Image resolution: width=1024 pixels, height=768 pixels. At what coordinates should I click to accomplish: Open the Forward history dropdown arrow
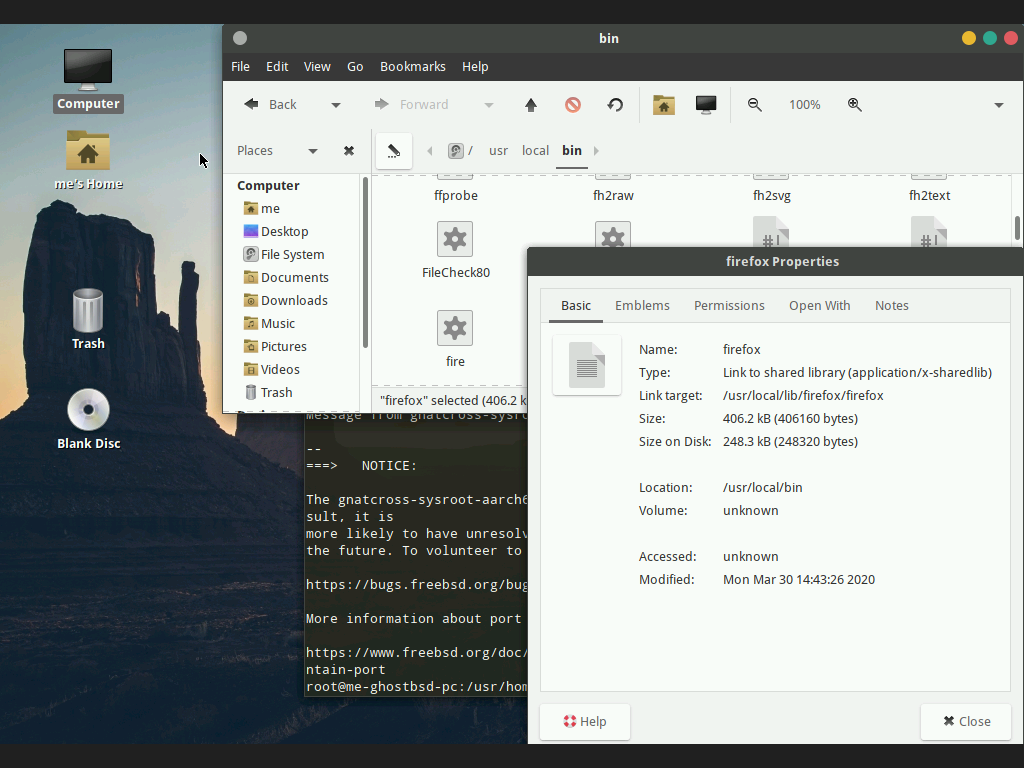(488, 105)
